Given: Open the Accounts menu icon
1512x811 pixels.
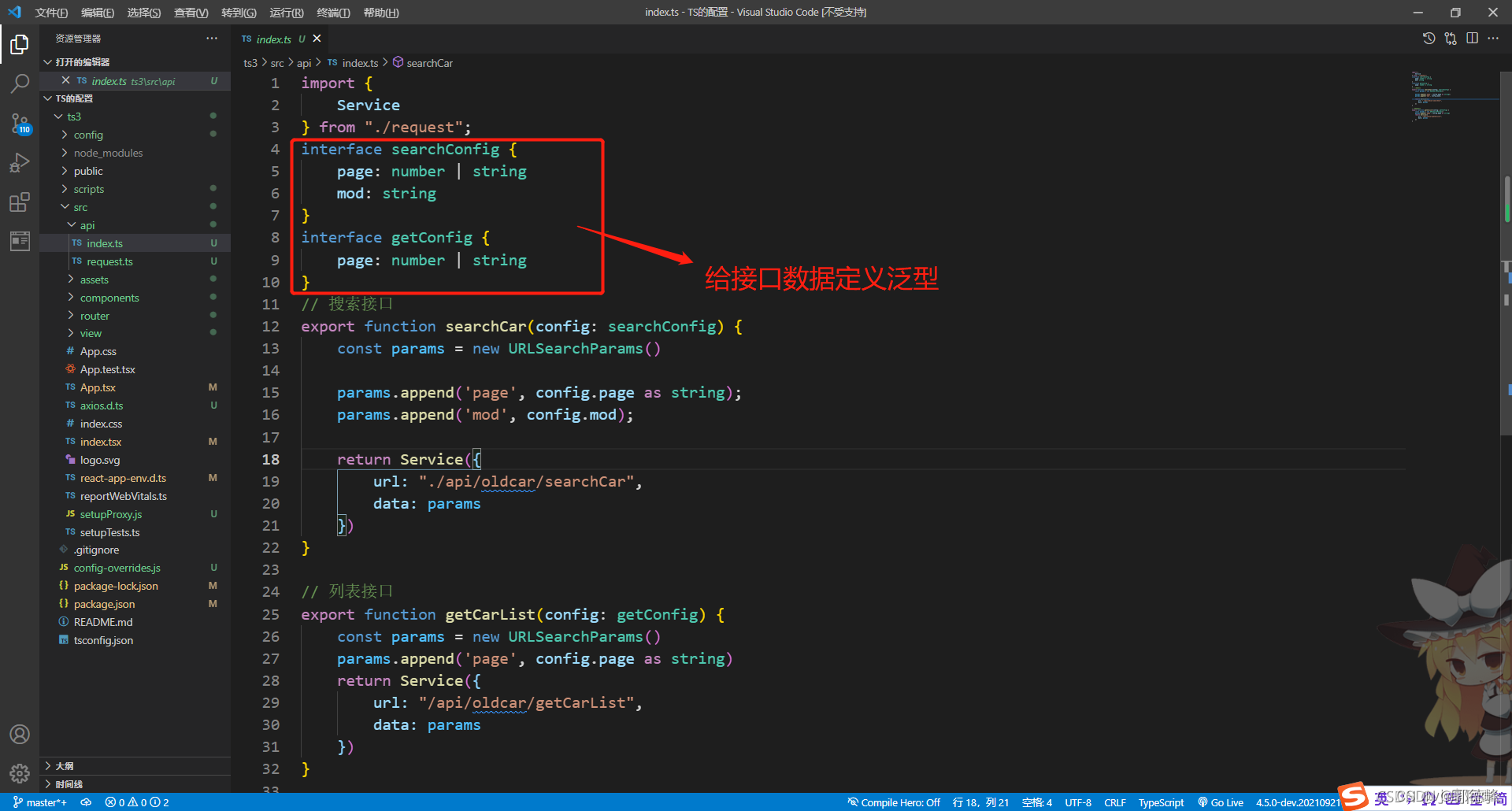Looking at the screenshot, I should click(x=20, y=734).
